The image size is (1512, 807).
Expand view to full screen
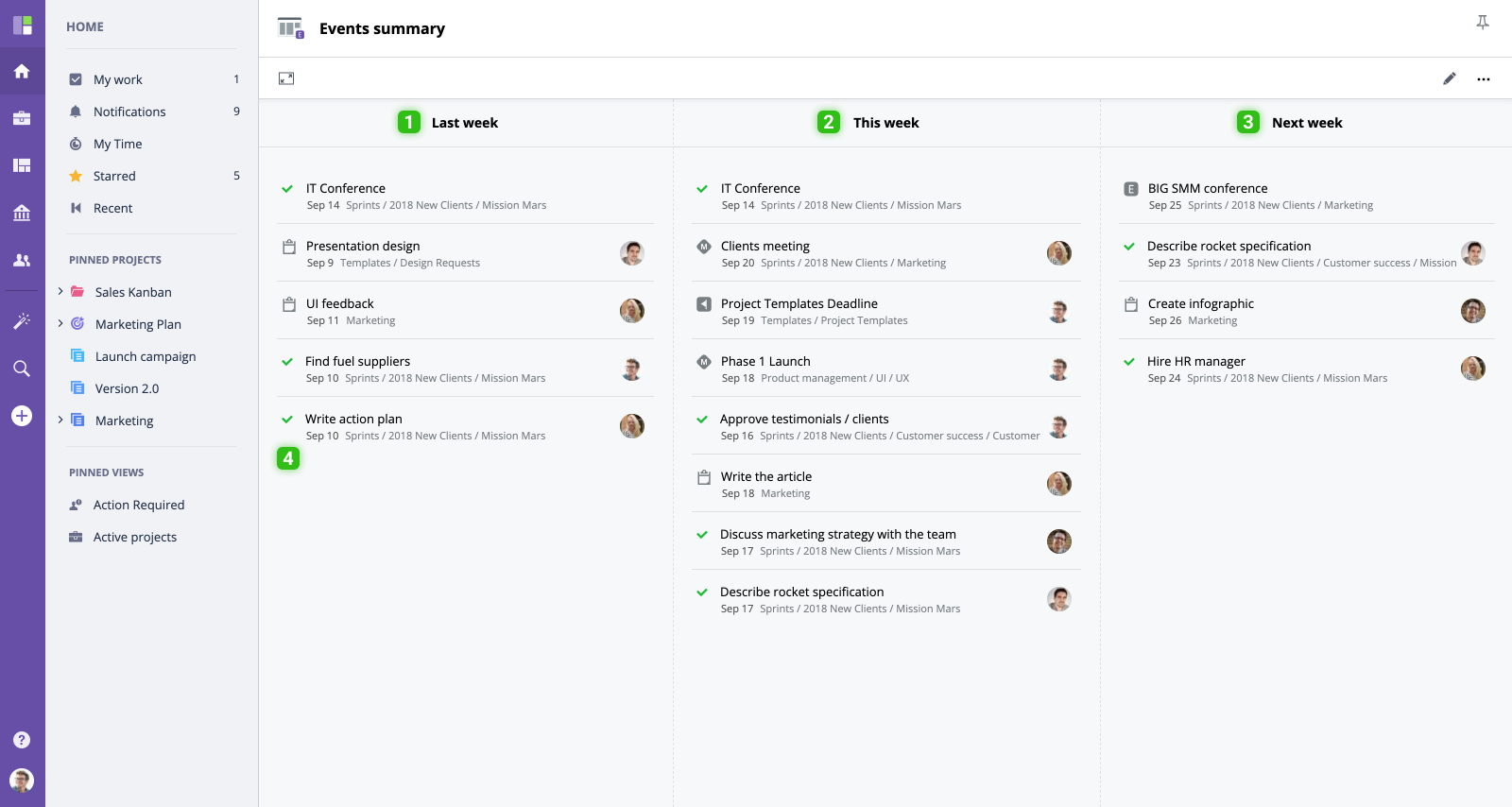(x=286, y=78)
